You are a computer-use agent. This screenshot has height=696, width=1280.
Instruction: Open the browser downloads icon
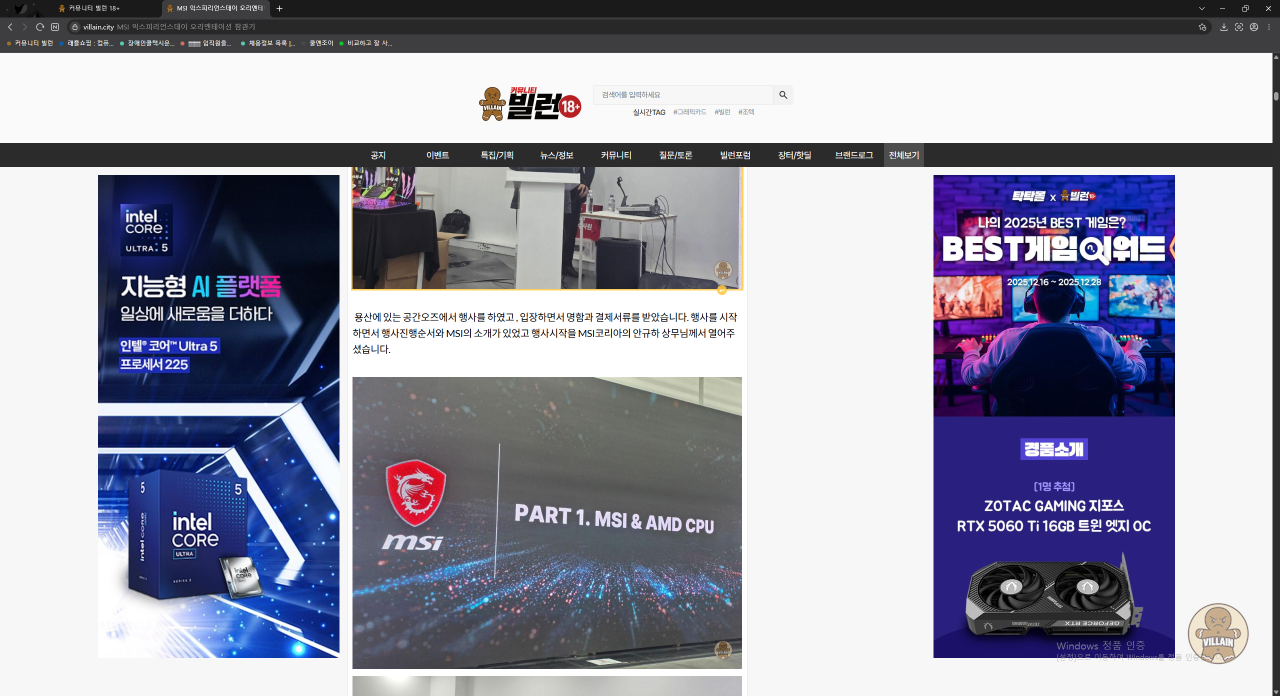pos(1224,27)
